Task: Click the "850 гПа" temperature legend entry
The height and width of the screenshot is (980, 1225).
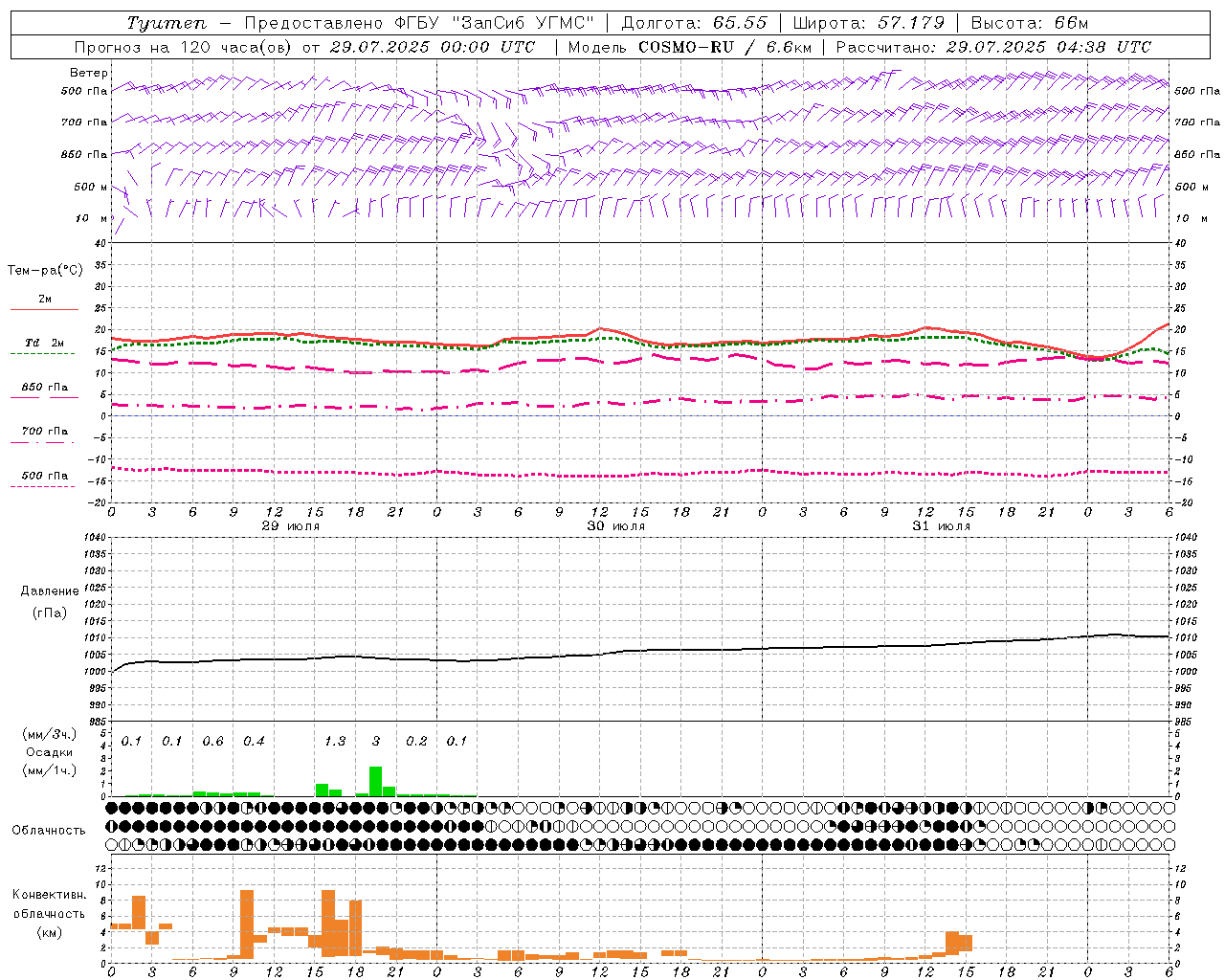Action: (45, 388)
